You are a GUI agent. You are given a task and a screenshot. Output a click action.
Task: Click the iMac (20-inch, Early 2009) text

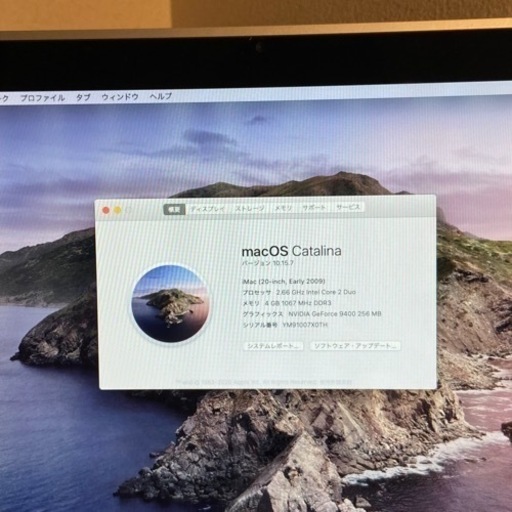pos(284,281)
